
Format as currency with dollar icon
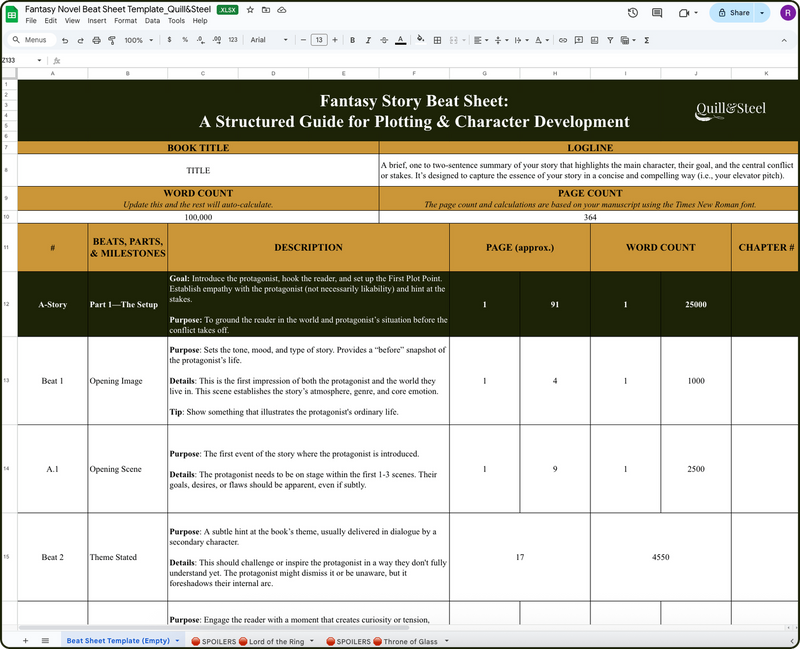coord(169,40)
